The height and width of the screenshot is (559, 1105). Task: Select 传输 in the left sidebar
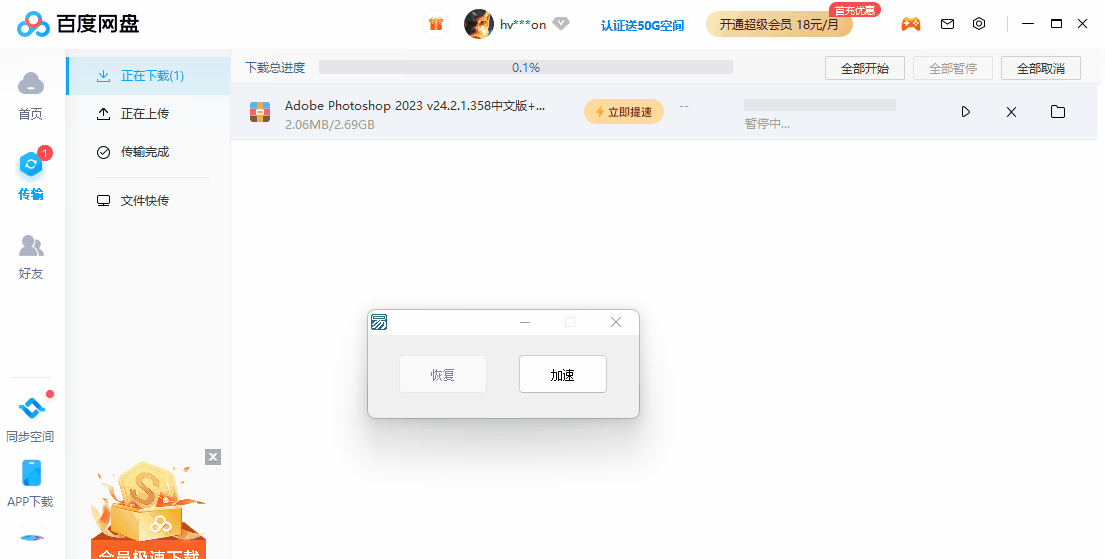tap(30, 176)
